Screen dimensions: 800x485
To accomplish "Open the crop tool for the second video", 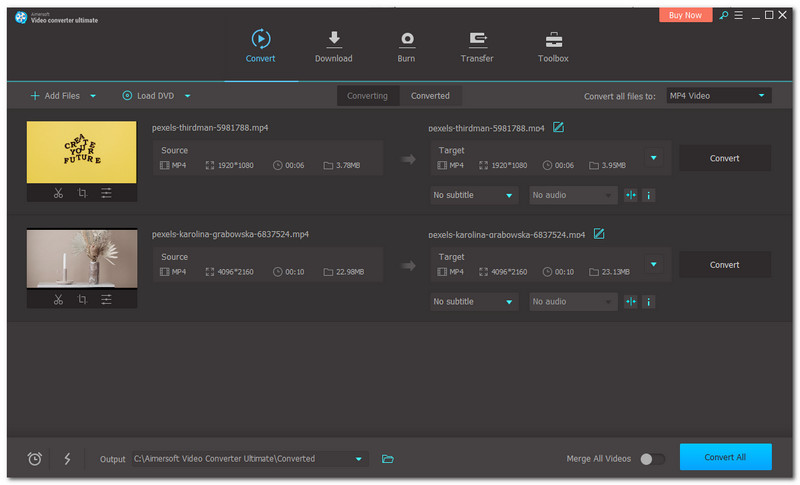I will point(82,299).
